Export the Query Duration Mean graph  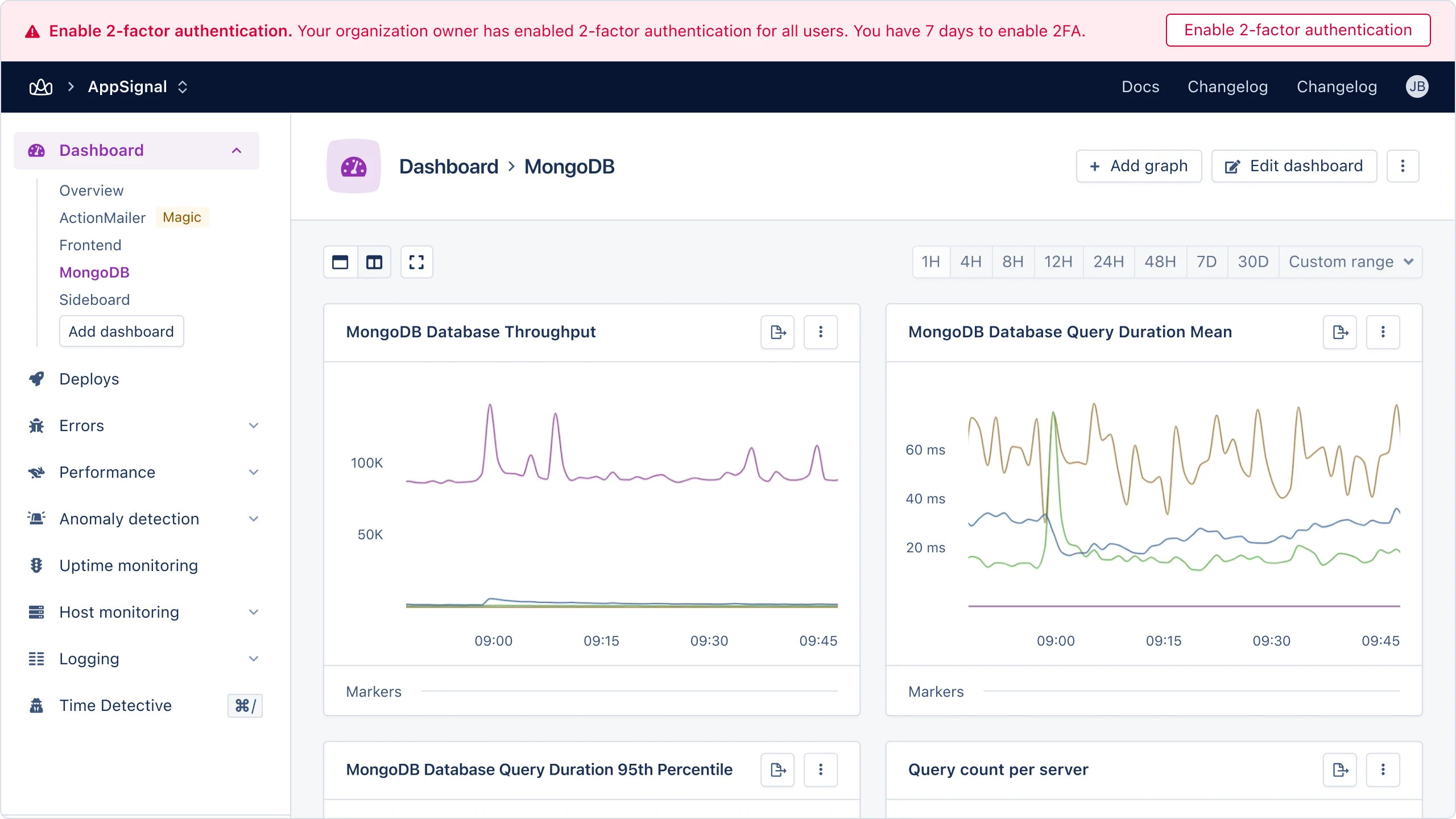point(1340,332)
